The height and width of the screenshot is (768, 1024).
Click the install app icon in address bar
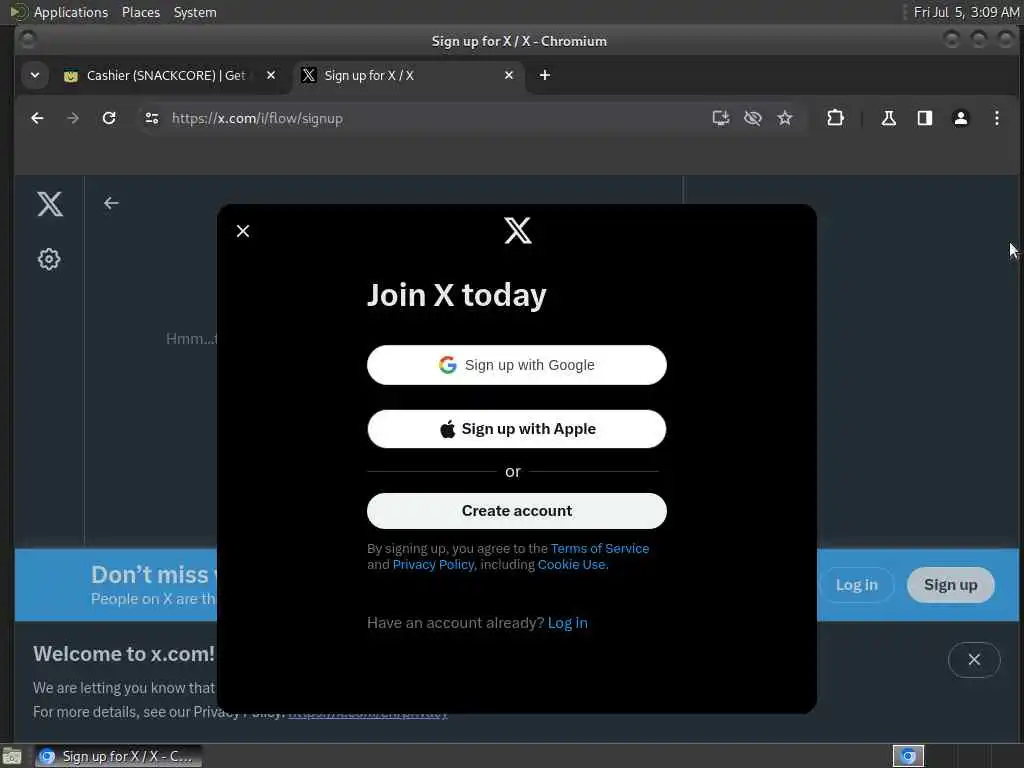(720, 118)
